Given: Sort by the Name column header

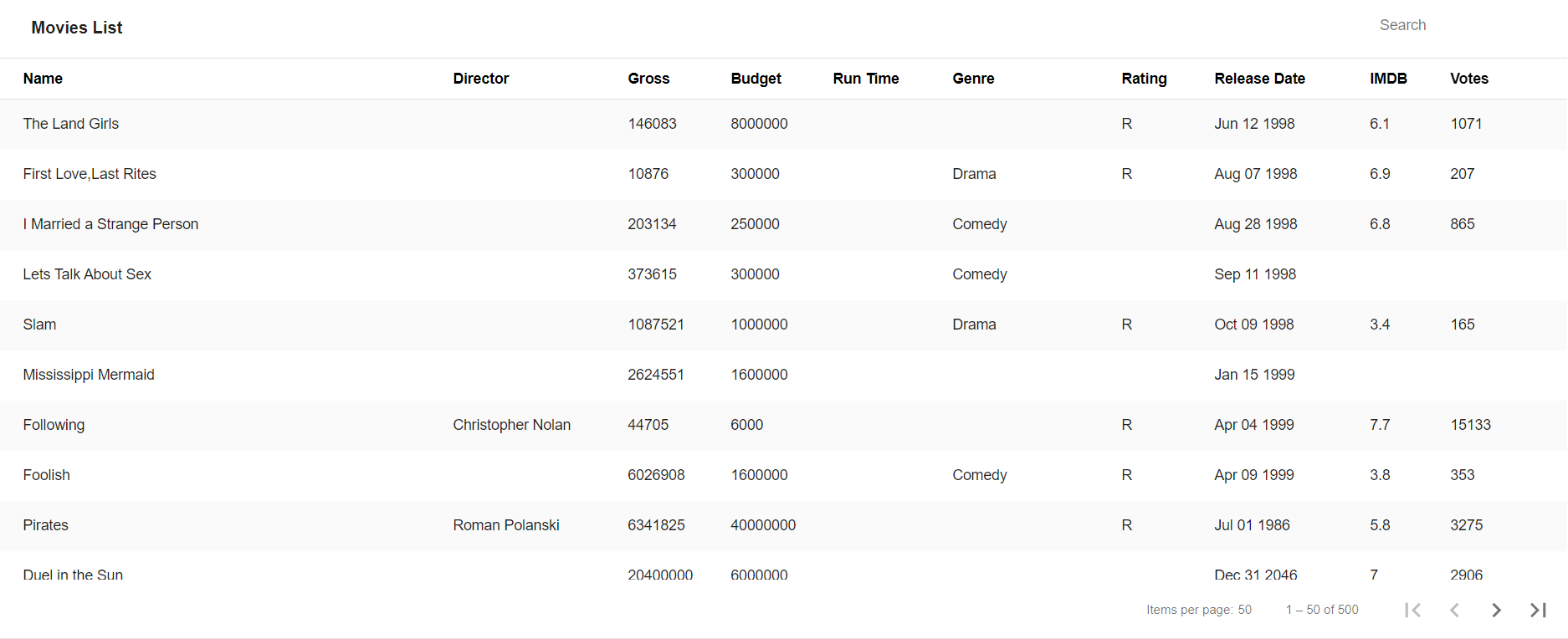Looking at the screenshot, I should click(x=43, y=79).
